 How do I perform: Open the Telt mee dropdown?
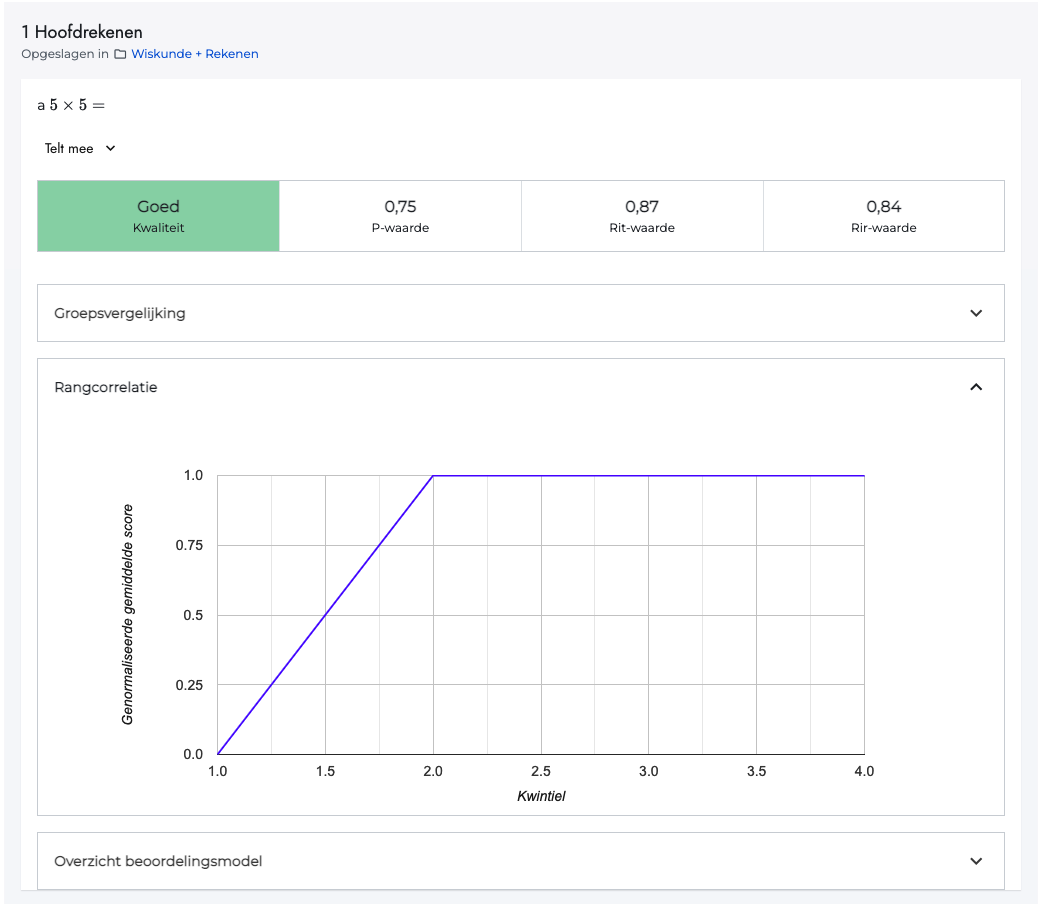coord(80,149)
